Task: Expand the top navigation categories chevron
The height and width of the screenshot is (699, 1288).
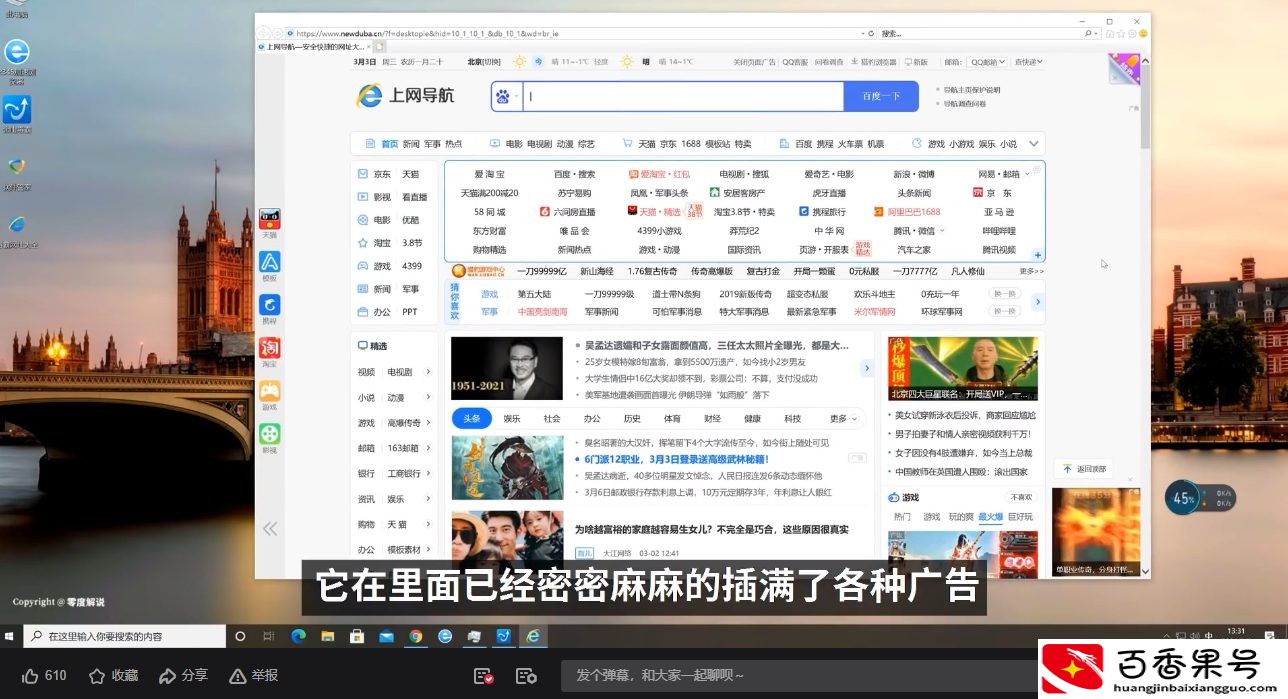Action: [1035, 143]
